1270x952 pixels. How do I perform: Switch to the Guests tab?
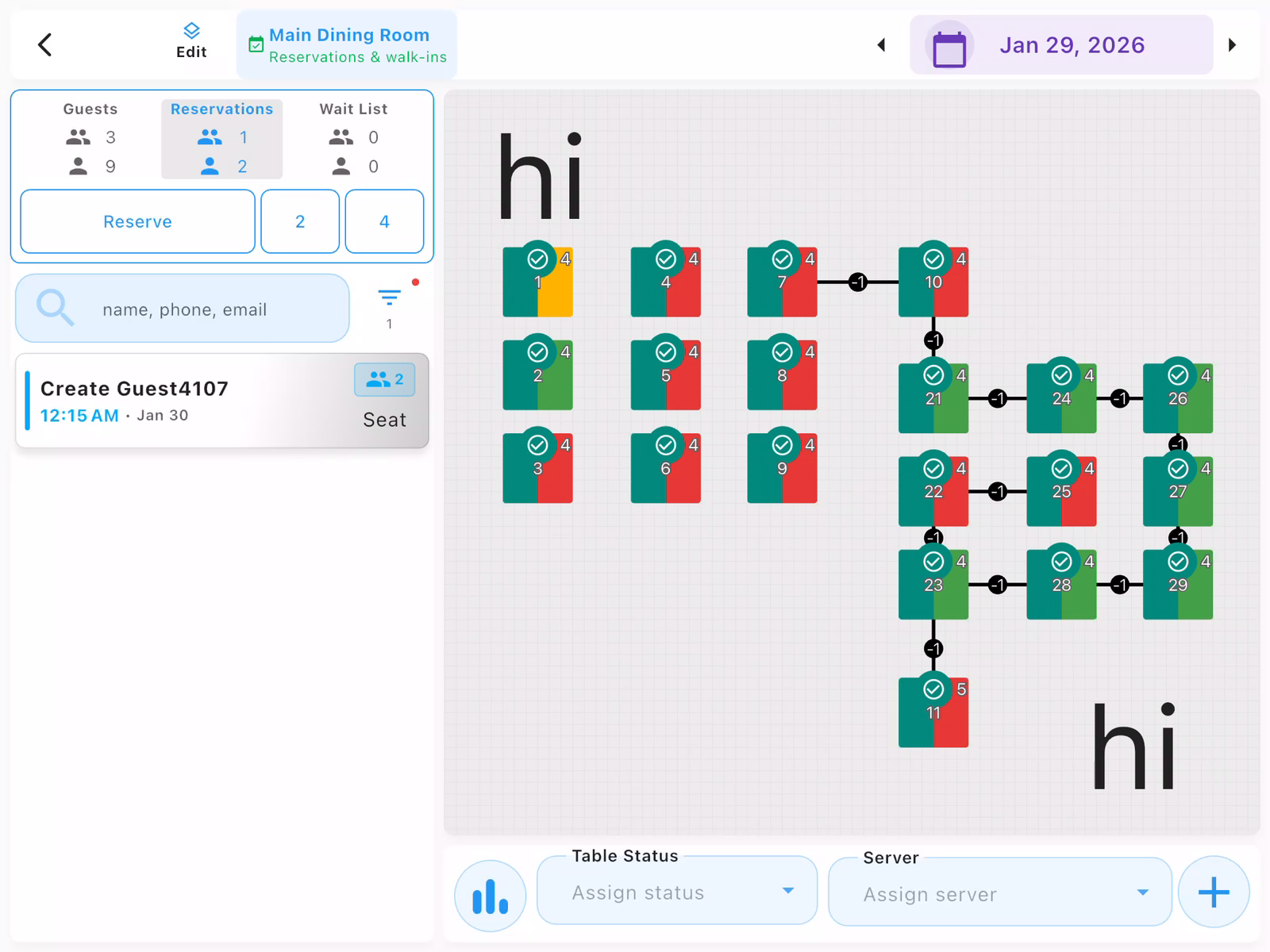click(x=90, y=138)
